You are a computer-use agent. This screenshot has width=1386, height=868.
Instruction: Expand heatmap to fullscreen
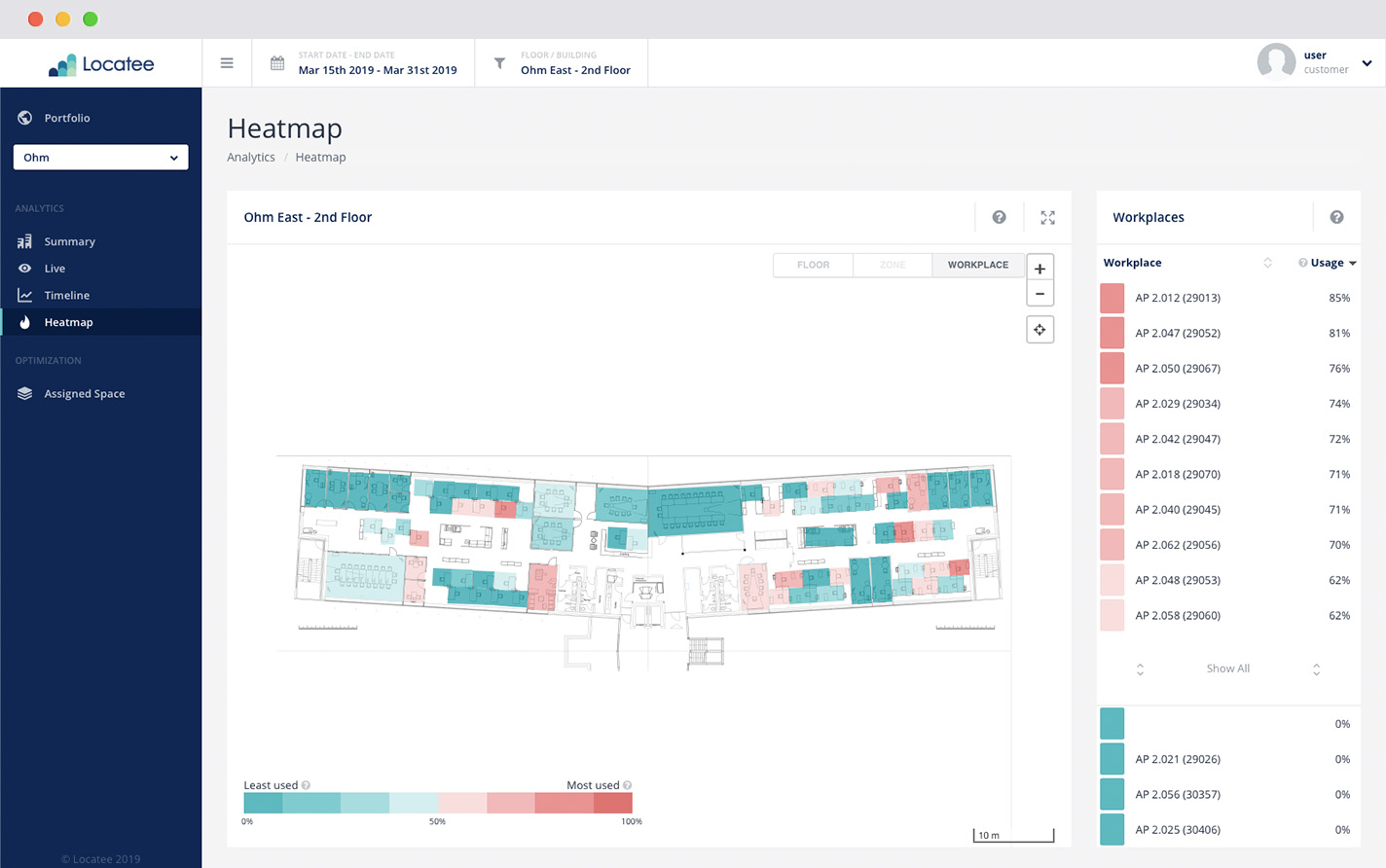(x=1047, y=218)
